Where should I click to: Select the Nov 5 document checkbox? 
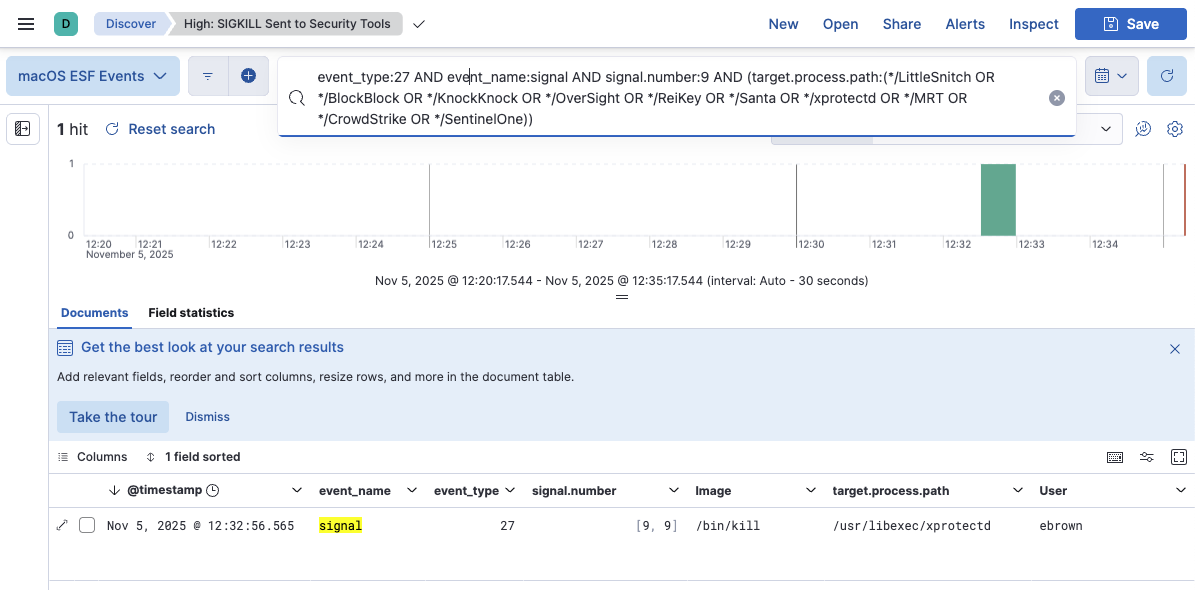(87, 525)
